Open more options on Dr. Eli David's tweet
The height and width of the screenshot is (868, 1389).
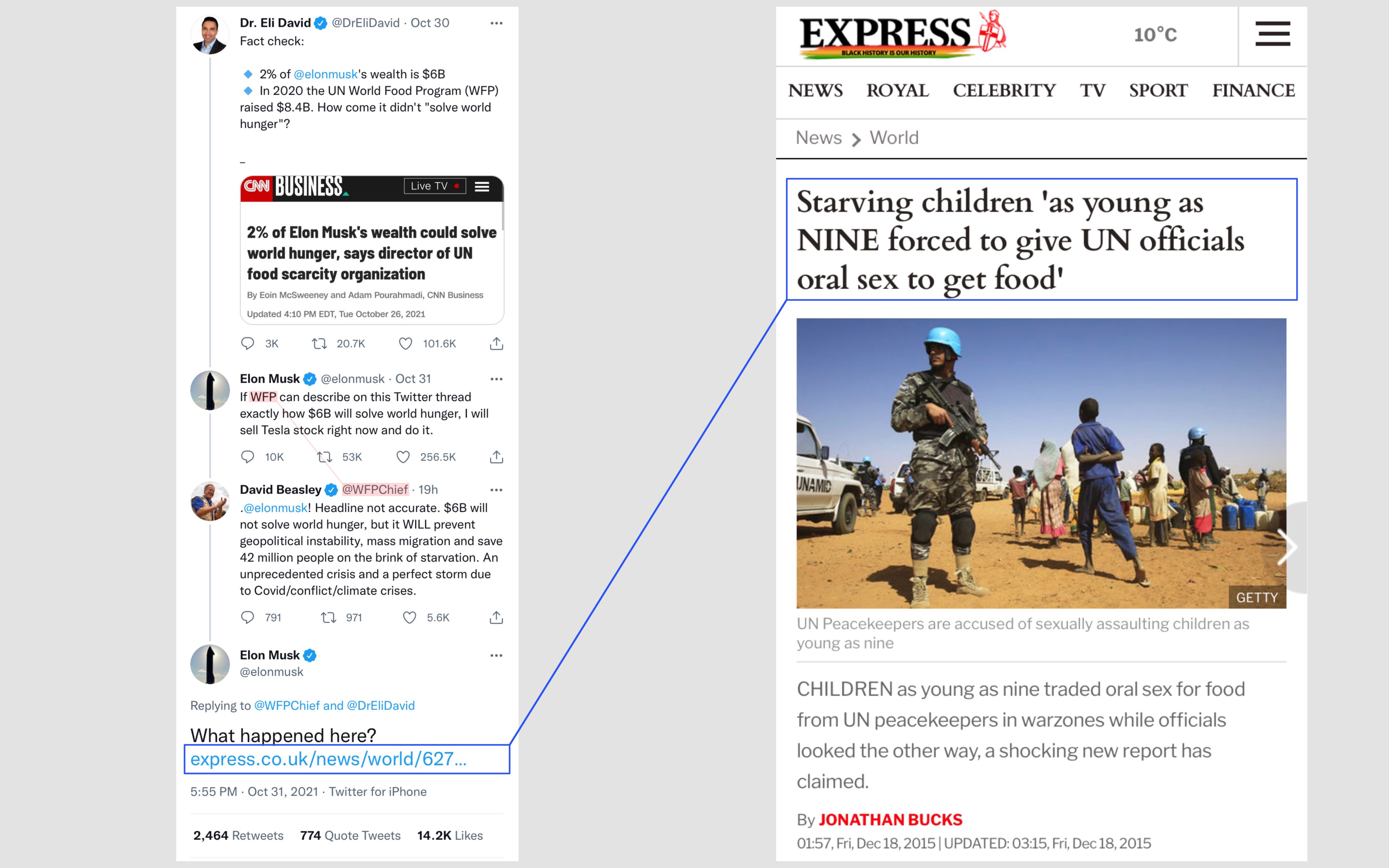pyautogui.click(x=496, y=23)
